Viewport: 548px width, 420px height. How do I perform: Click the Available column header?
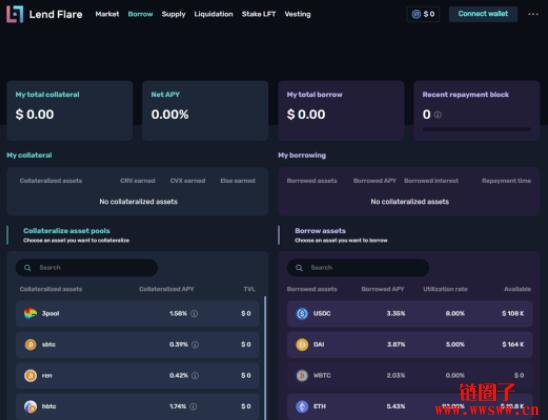click(517, 289)
